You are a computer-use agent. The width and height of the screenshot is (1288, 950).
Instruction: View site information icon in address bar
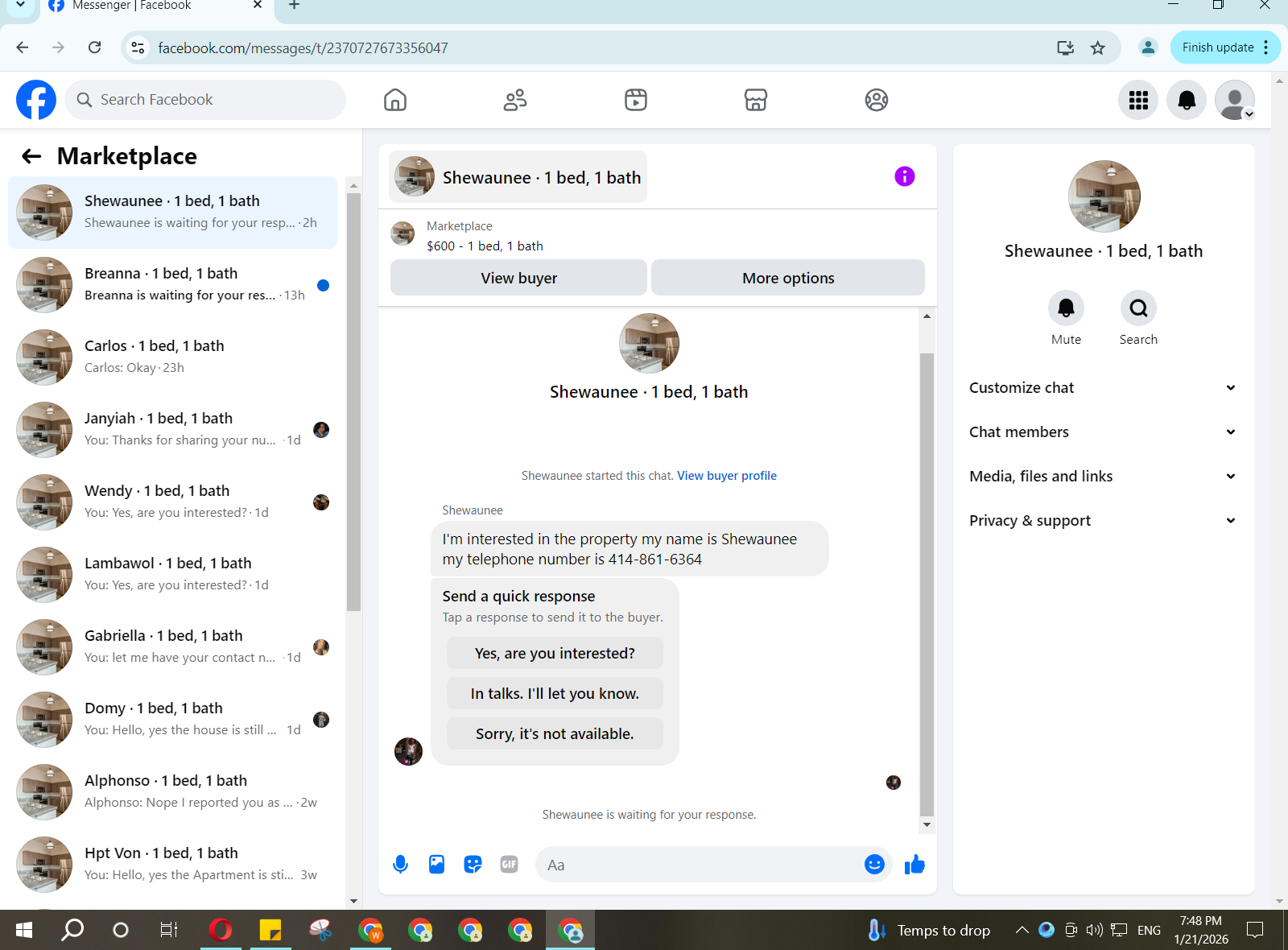(x=138, y=47)
